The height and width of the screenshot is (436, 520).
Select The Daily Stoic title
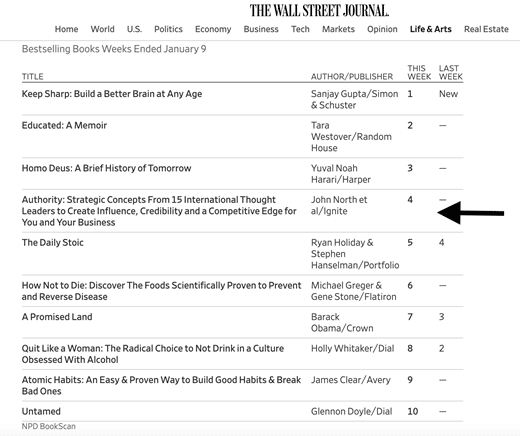click(53, 242)
